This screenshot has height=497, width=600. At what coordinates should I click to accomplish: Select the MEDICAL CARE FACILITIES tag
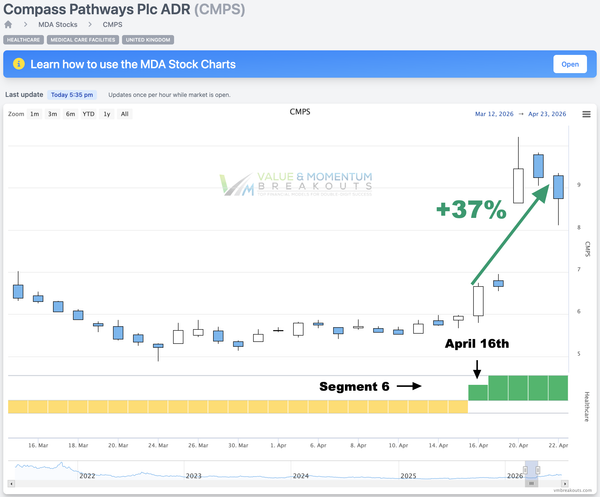[83, 40]
